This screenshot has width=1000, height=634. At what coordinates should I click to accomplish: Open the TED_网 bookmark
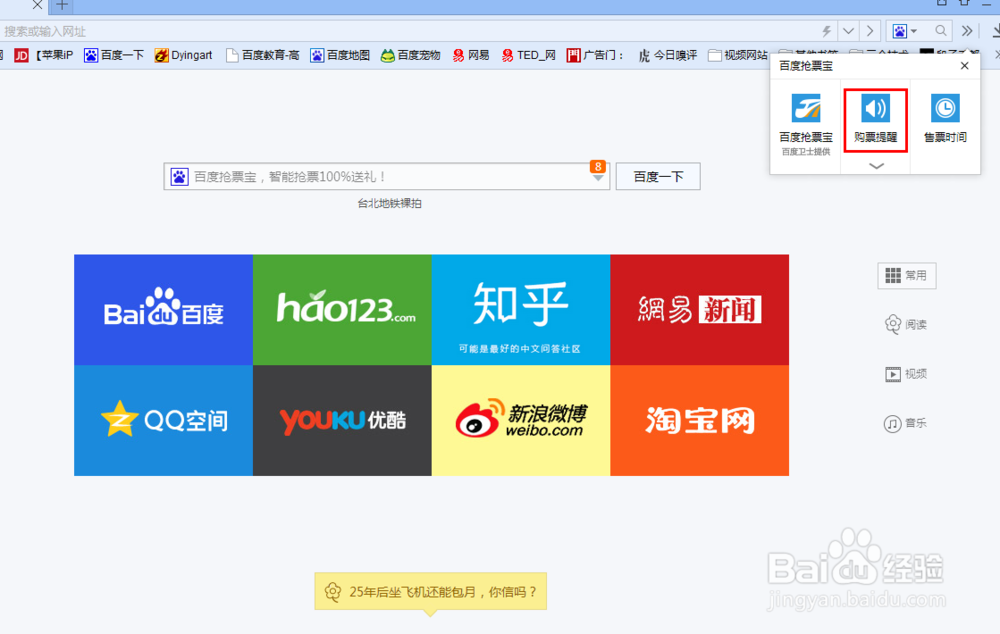(x=529, y=55)
